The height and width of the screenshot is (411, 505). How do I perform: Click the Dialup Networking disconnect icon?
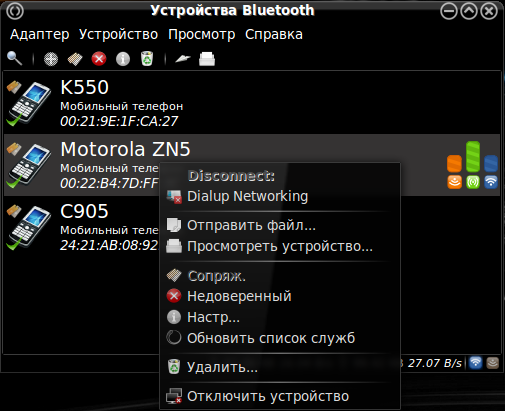(174, 196)
